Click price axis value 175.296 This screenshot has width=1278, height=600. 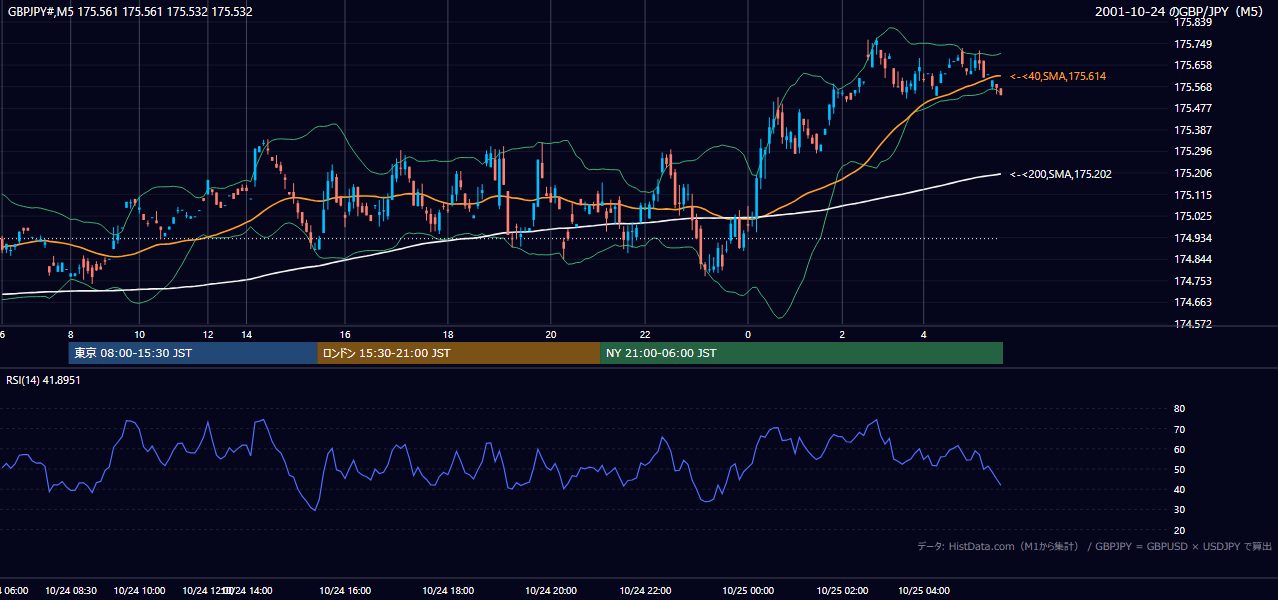(x=1193, y=151)
